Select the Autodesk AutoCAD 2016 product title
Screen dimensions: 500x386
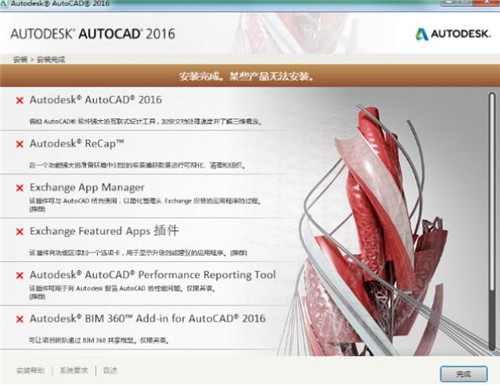coord(96,100)
